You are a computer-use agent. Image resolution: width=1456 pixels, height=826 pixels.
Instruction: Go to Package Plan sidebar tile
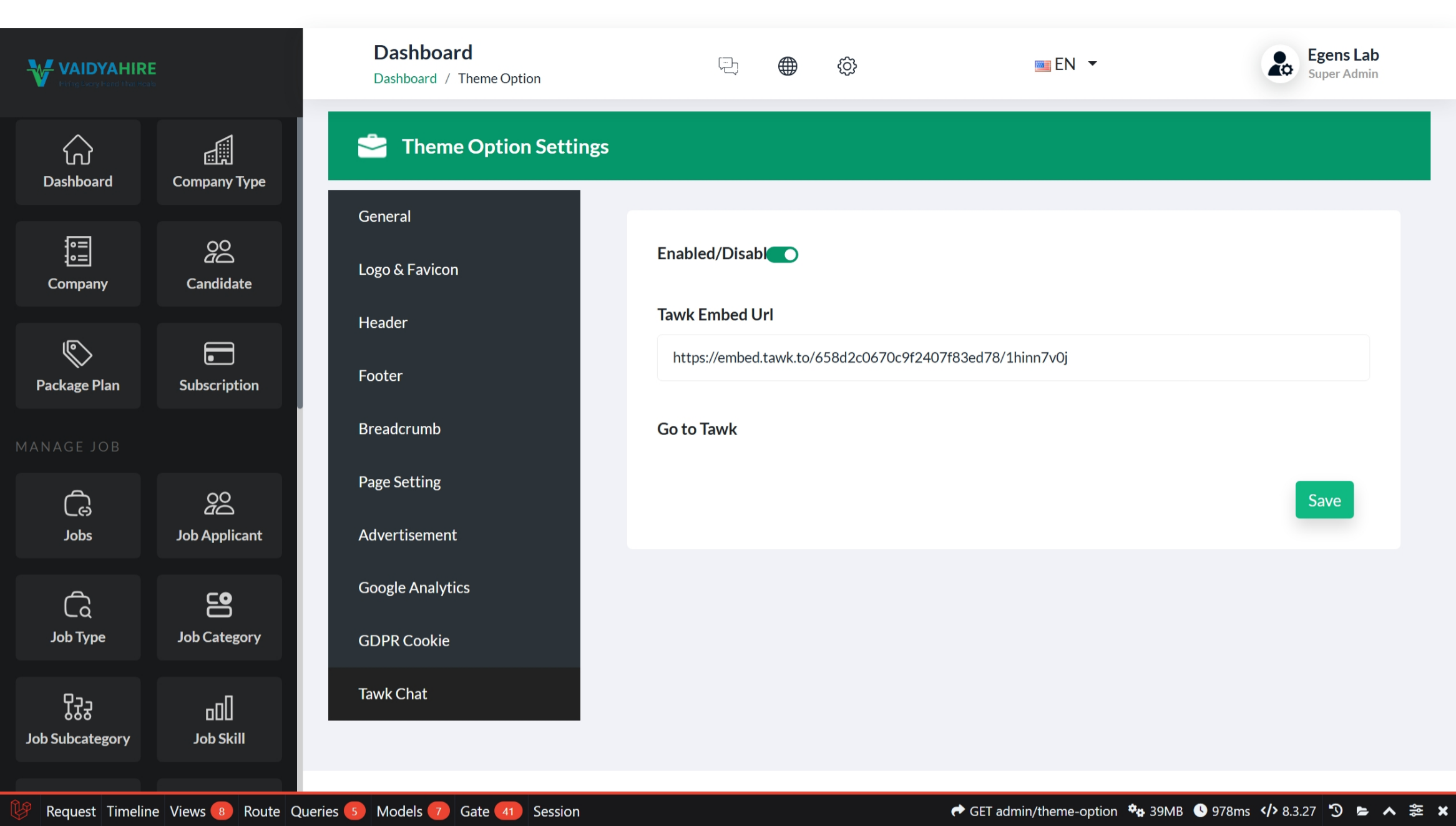coord(77,366)
